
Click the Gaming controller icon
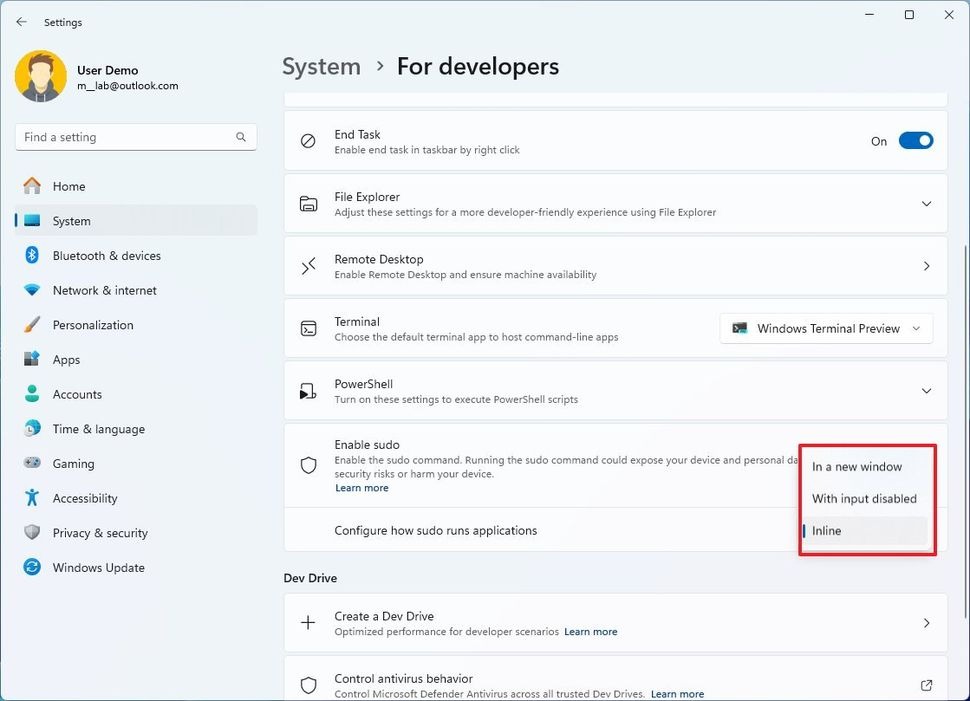pyautogui.click(x=32, y=463)
